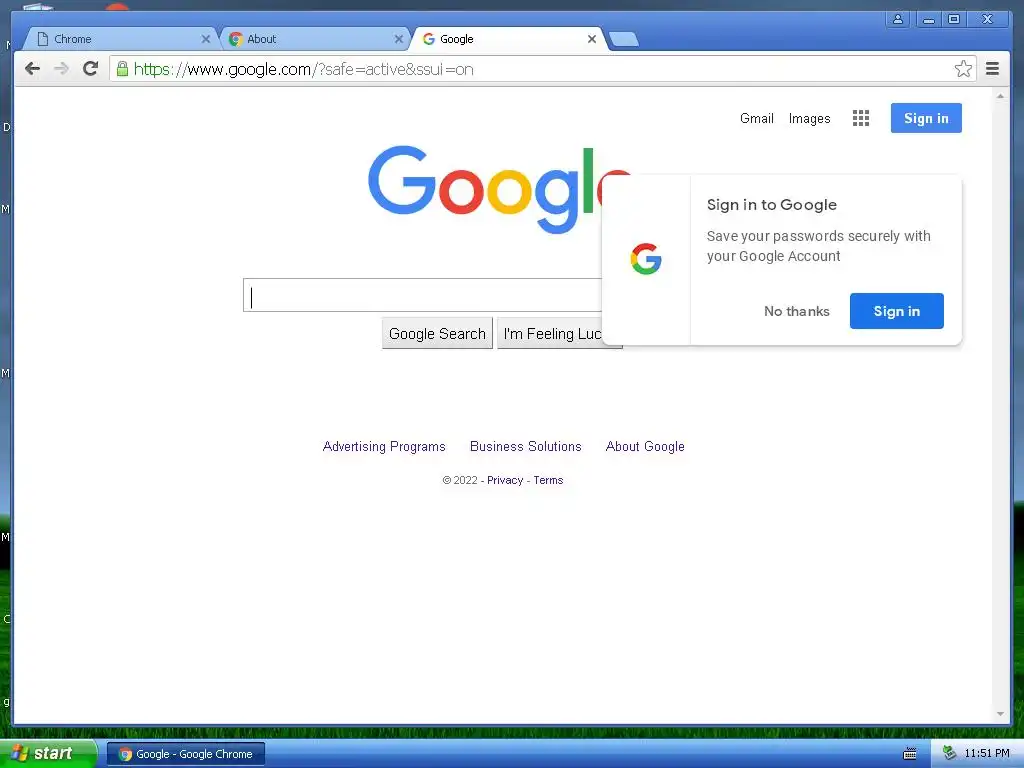Close the About tab
Viewport: 1024px width, 768px height.
click(x=398, y=39)
